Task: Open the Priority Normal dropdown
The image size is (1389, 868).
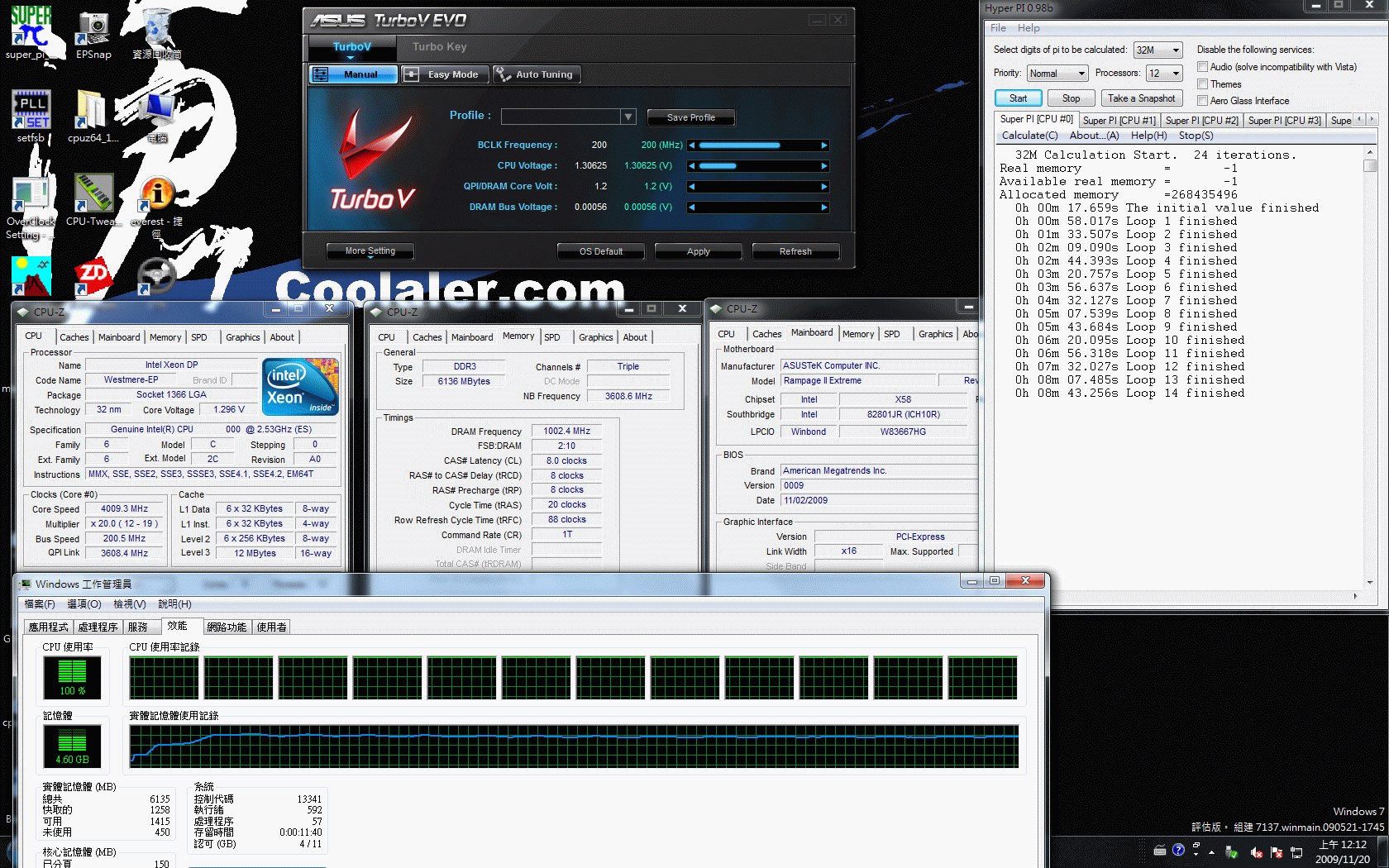Action: click(1057, 74)
